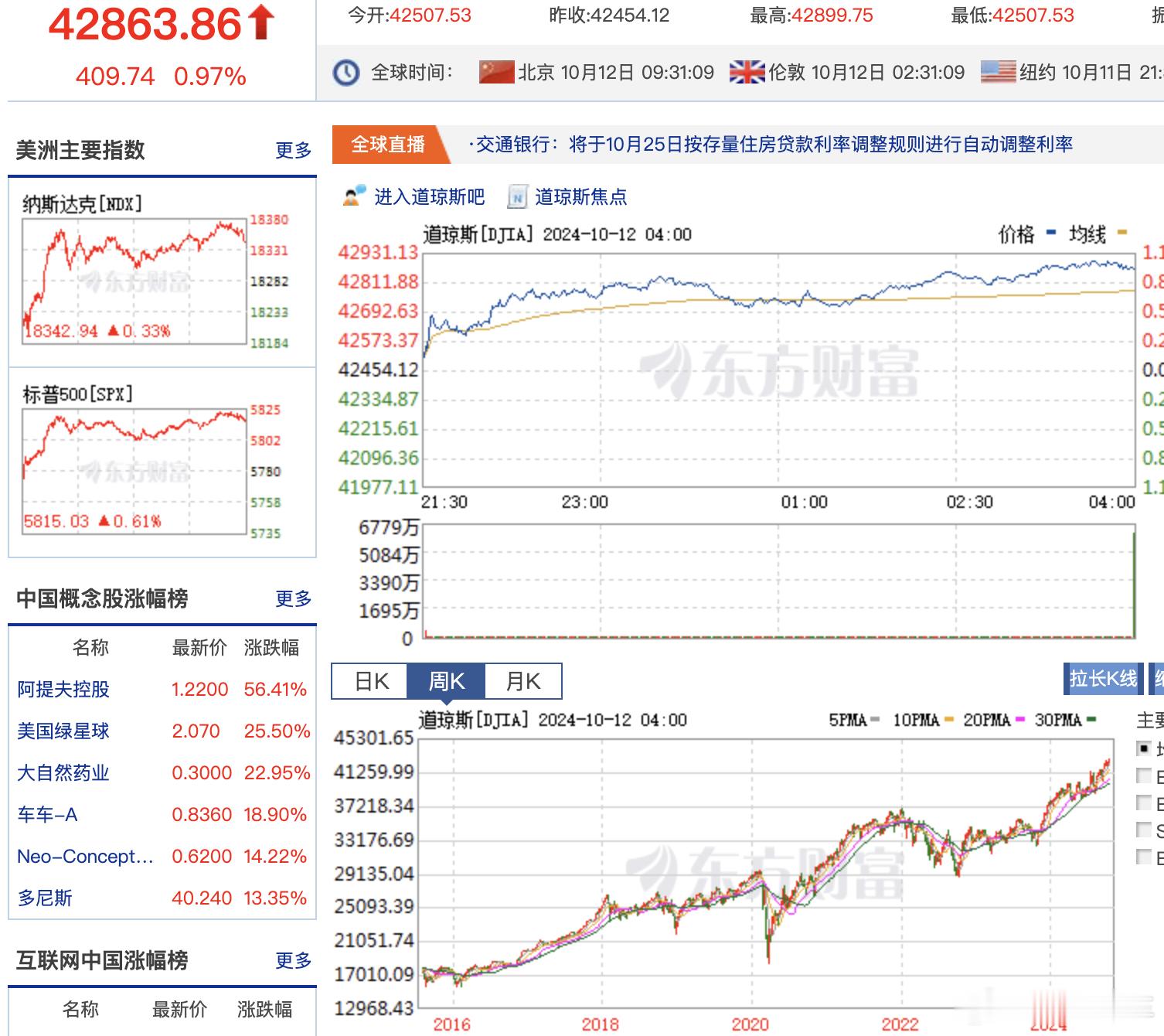Click the 涨跌幅 column header in 中国概念股涨幅榜

pyautogui.click(x=271, y=648)
